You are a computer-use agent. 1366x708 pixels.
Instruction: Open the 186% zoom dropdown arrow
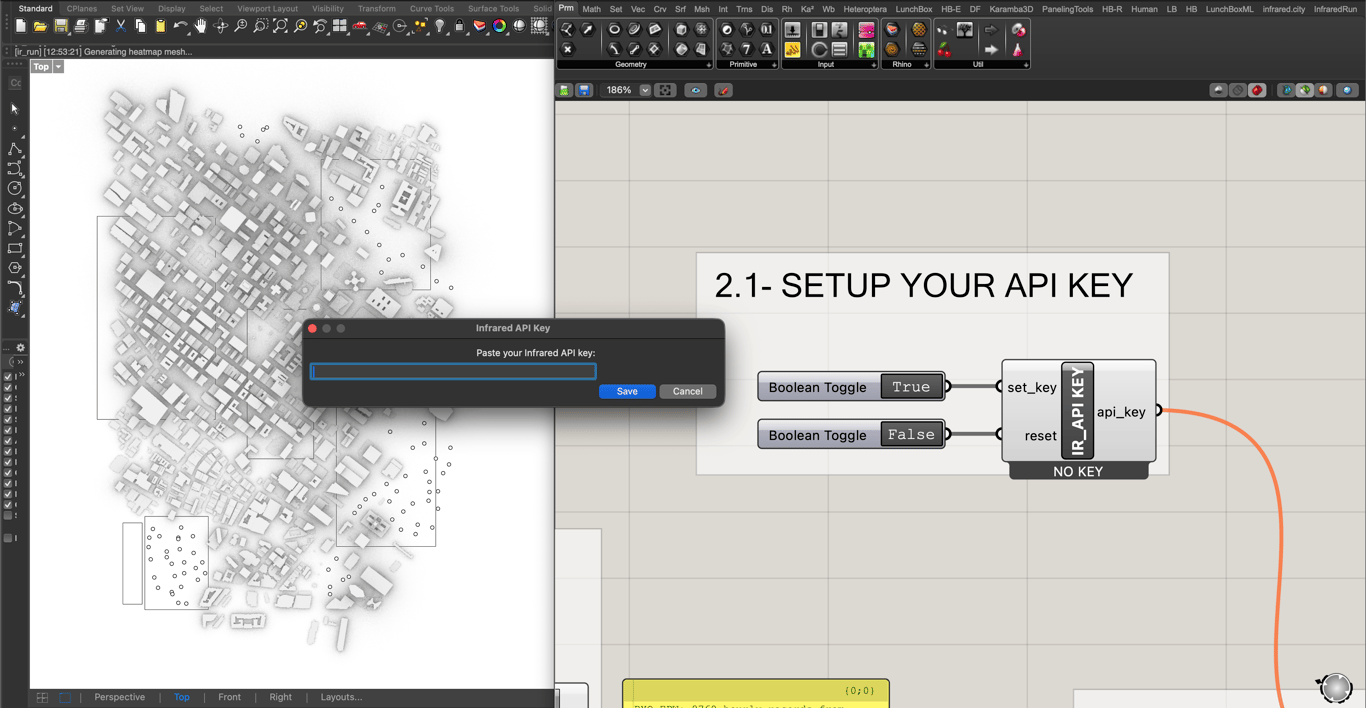point(645,90)
